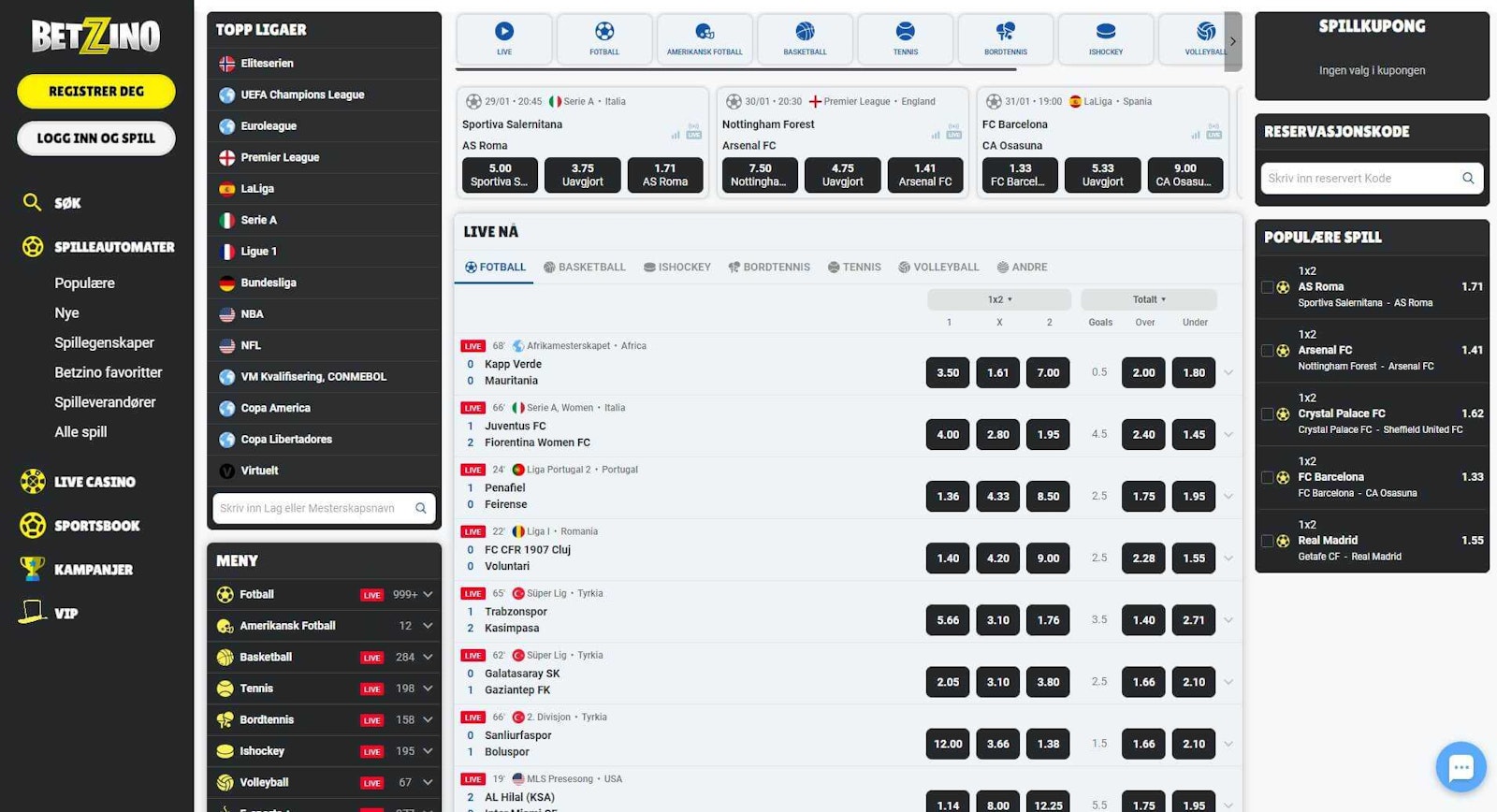Screen dimensions: 1497x812
Task: Select 3.50 odds for Kapp Verde
Action: pyautogui.click(x=948, y=372)
